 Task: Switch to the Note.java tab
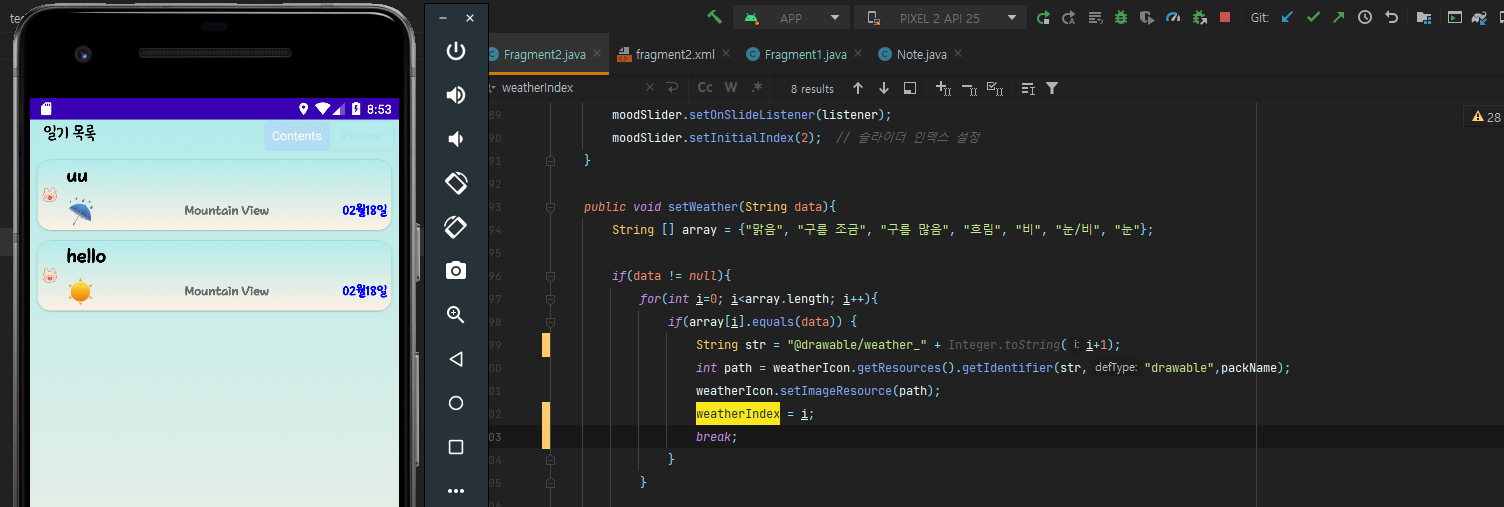click(921, 54)
